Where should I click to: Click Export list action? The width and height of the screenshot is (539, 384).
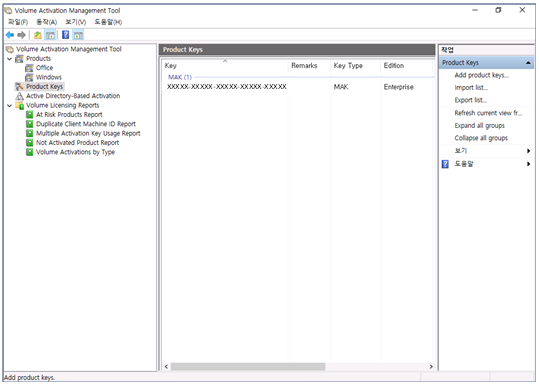pyautogui.click(x=471, y=100)
